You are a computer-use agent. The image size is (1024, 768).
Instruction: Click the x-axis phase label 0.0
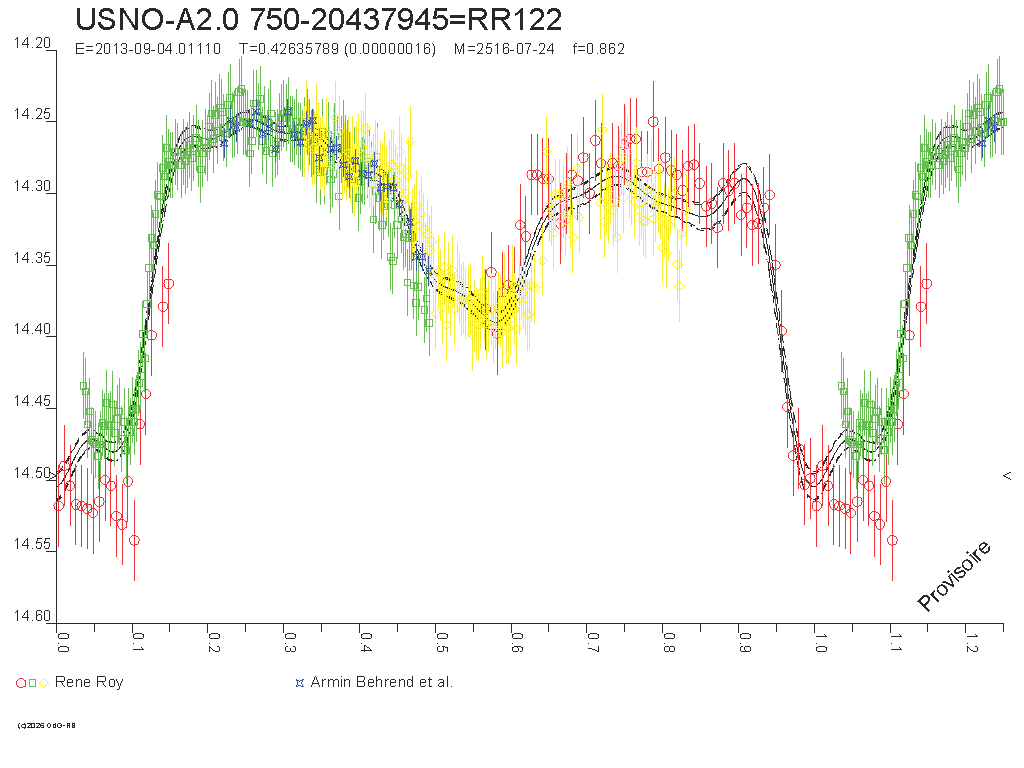[x=63, y=643]
